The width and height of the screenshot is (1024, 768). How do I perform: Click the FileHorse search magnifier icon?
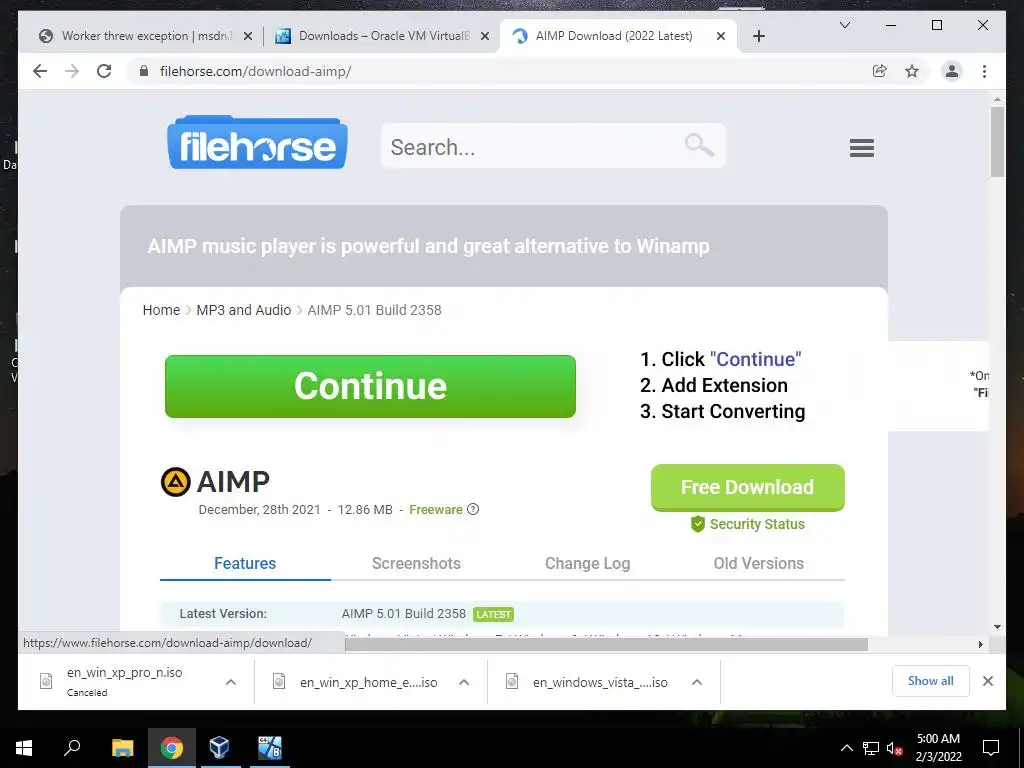[699, 145]
